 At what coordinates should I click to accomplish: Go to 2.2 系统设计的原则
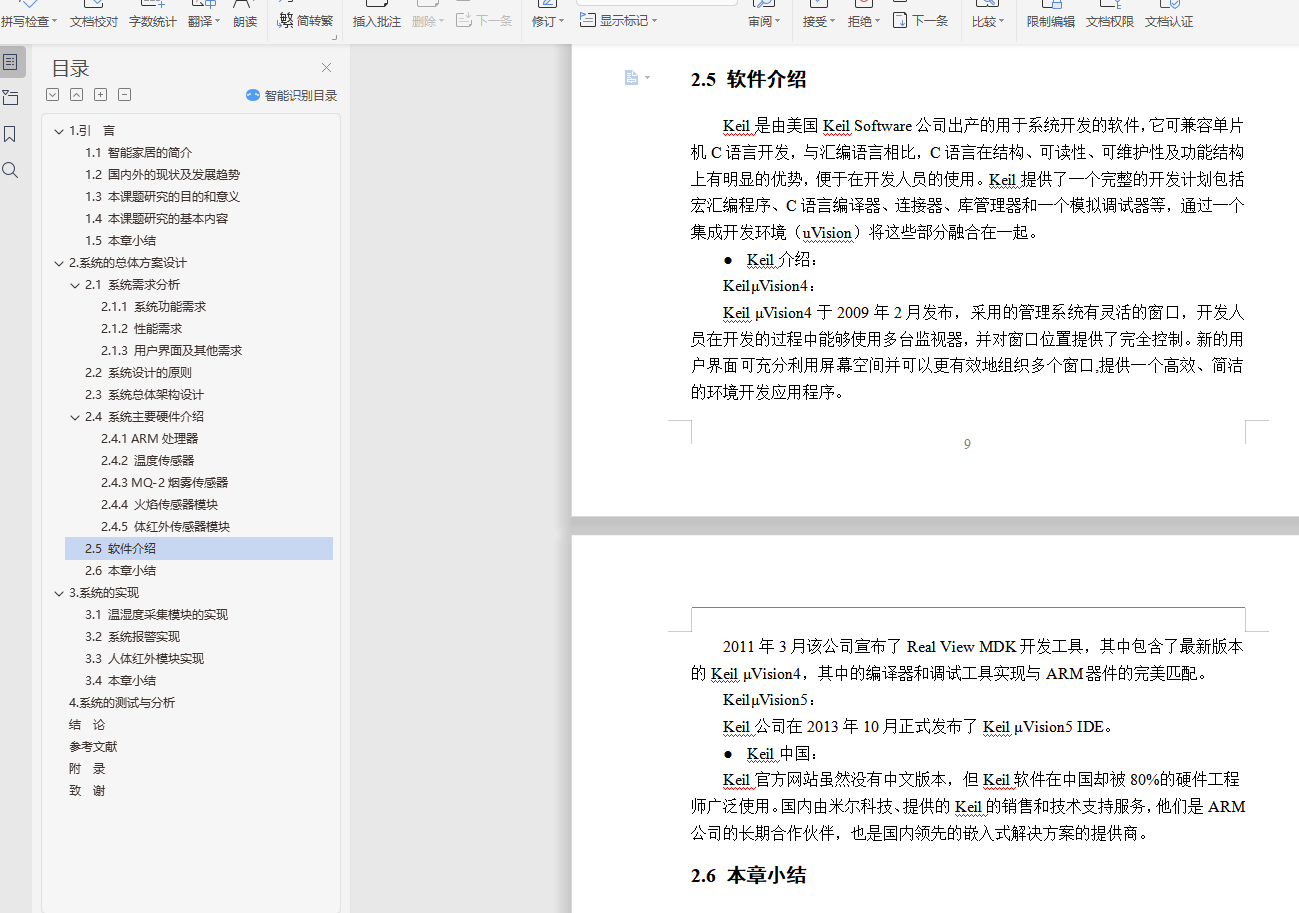click(138, 373)
